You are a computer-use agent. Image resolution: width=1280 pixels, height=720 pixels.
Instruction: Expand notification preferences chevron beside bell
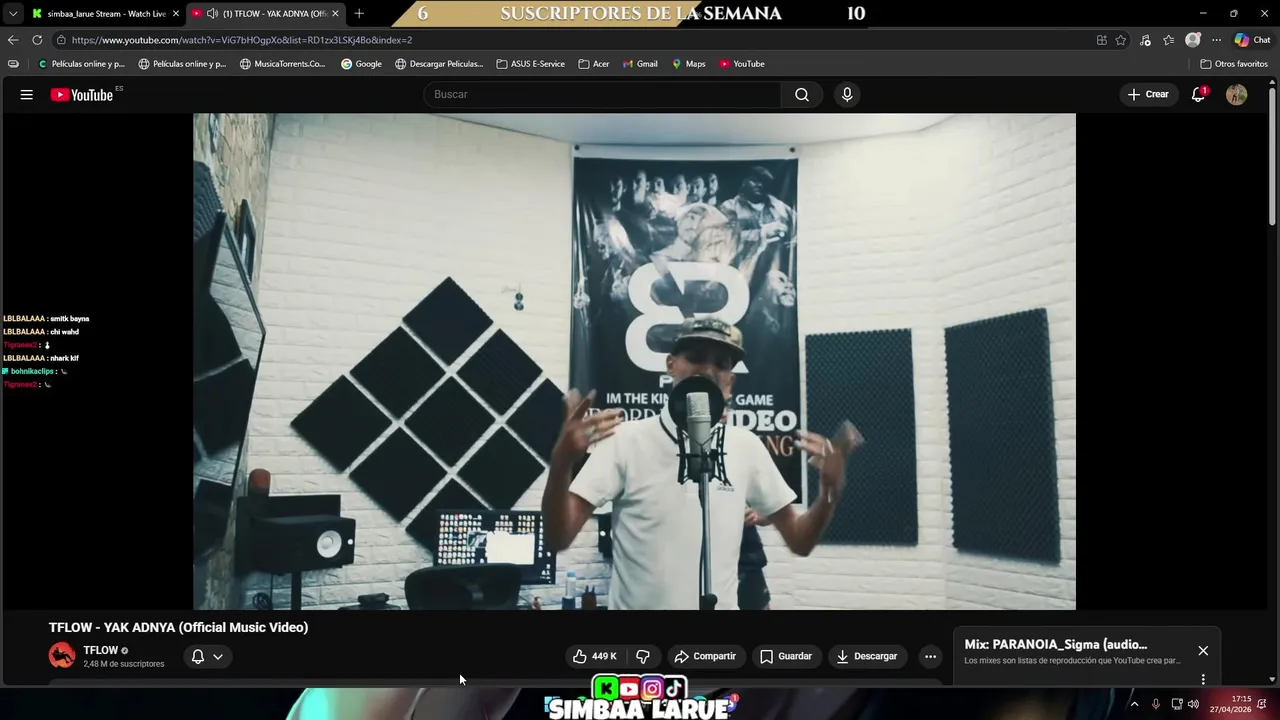(x=217, y=656)
